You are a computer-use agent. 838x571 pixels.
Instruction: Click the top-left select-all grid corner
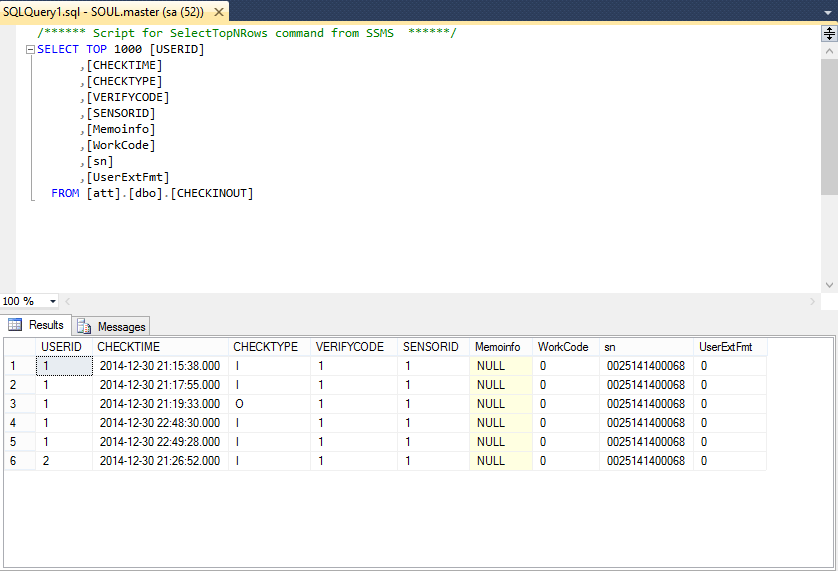pos(20,347)
